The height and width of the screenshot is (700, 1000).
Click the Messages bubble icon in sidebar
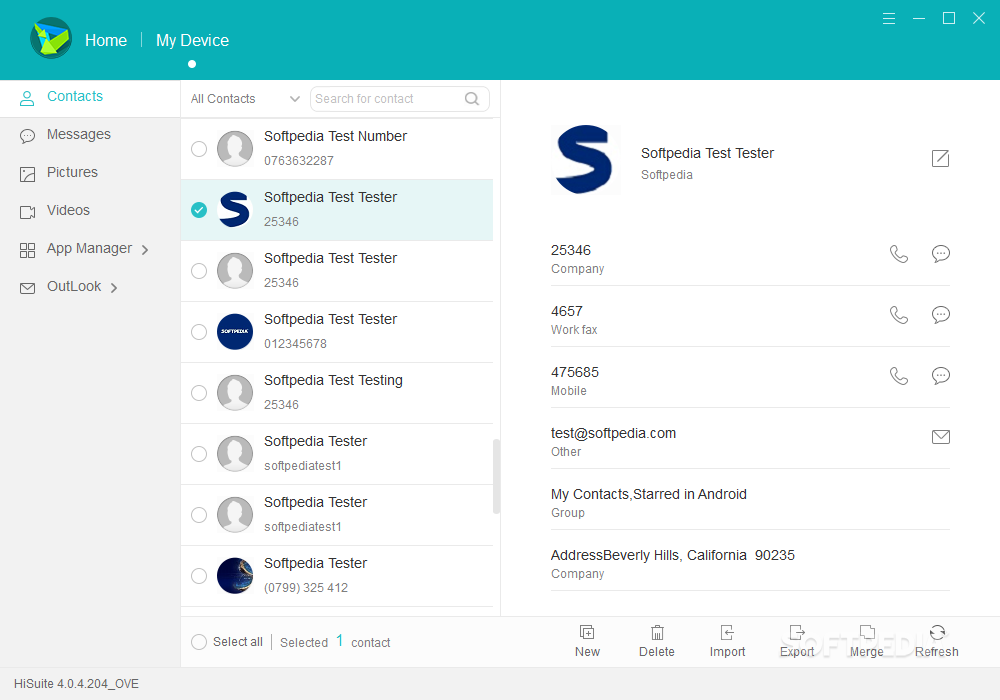[x=27, y=136]
